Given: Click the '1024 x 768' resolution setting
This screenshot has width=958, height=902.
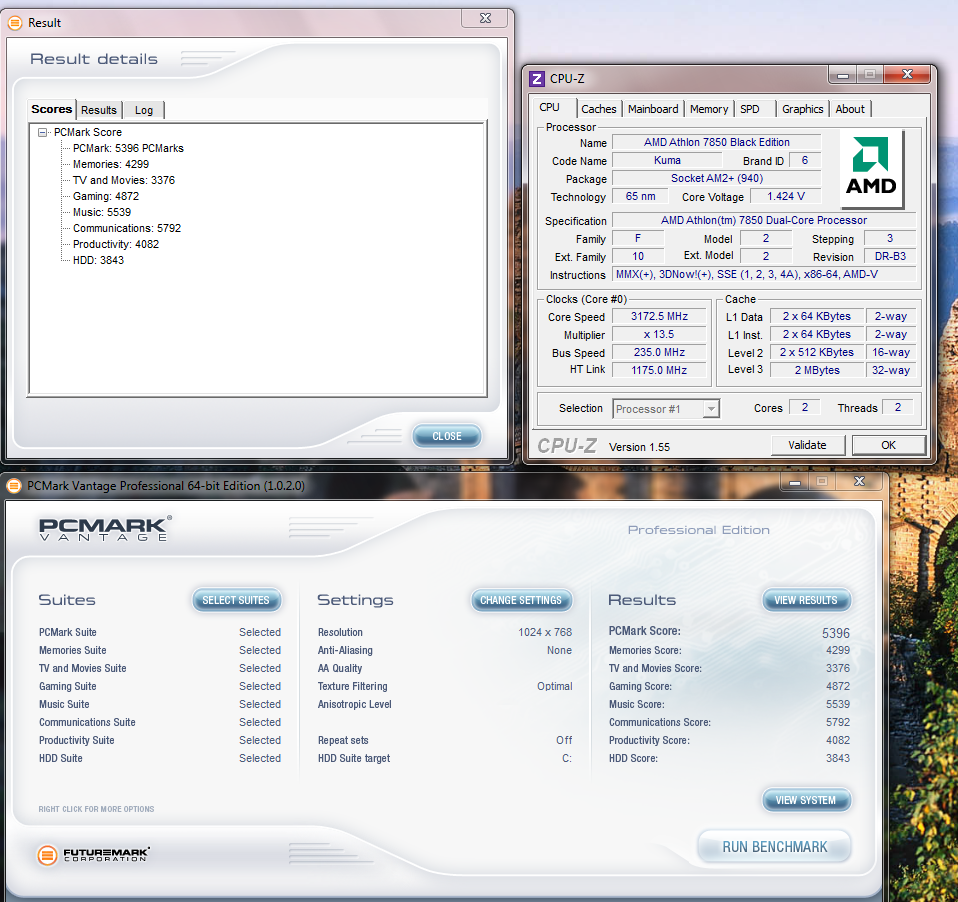Looking at the screenshot, I should pyautogui.click(x=545, y=632).
